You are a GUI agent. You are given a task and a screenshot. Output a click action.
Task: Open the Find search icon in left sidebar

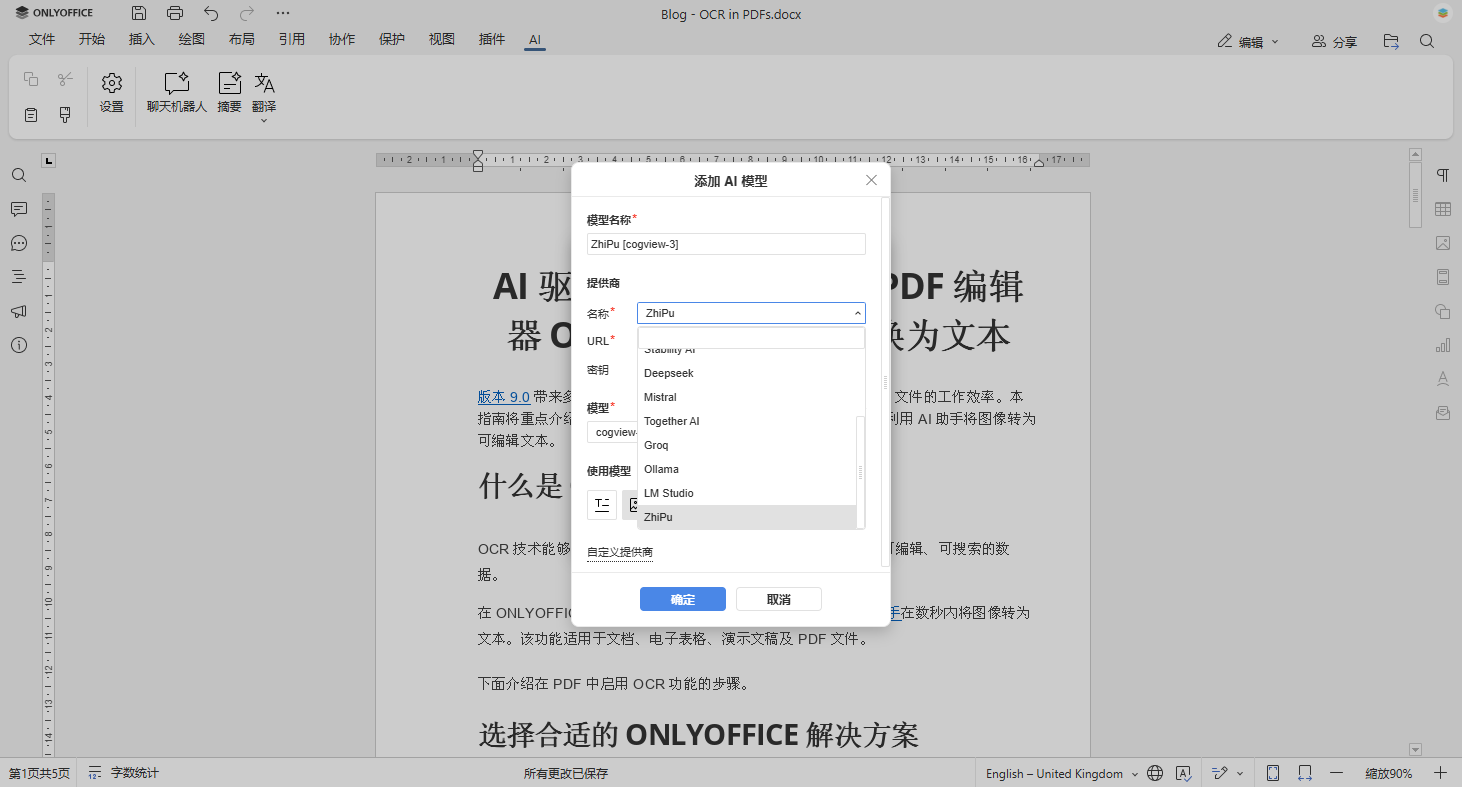pos(18,175)
